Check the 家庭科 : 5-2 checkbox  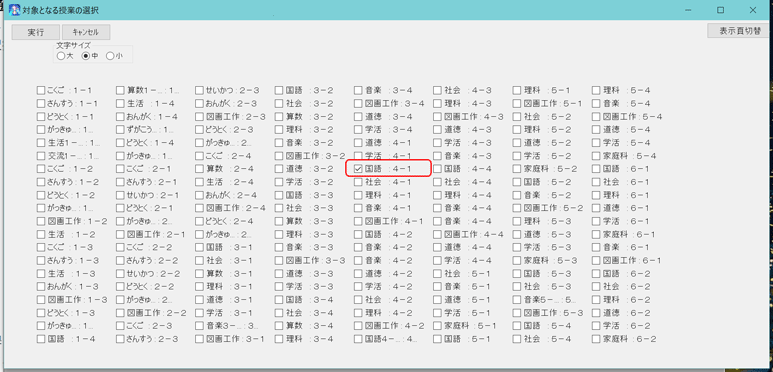click(x=517, y=169)
